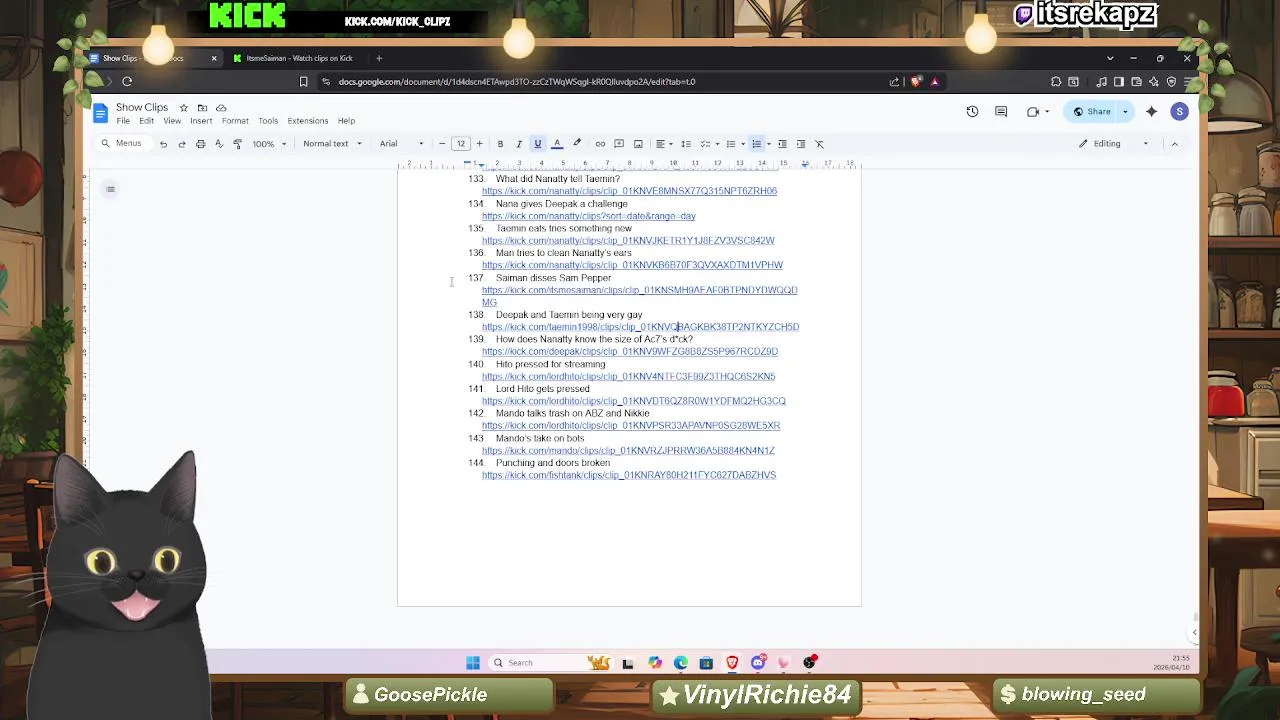Image resolution: width=1280 pixels, height=720 pixels.
Task: Open the highlight color picker
Action: point(577,144)
